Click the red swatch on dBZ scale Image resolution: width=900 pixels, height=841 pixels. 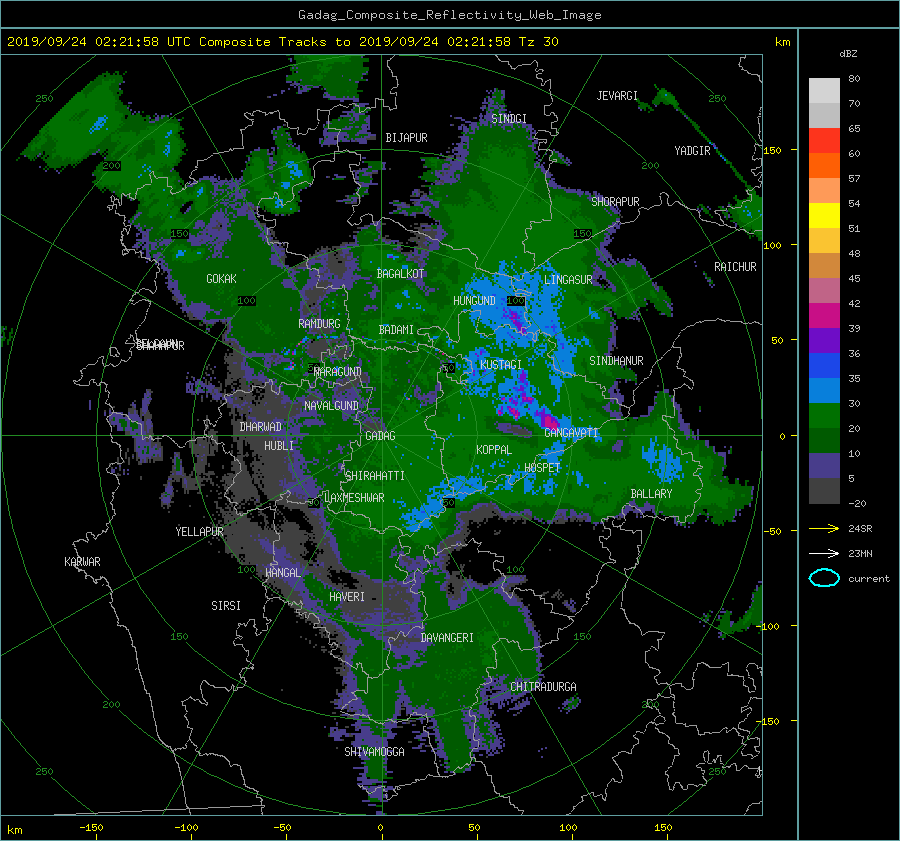(x=824, y=141)
